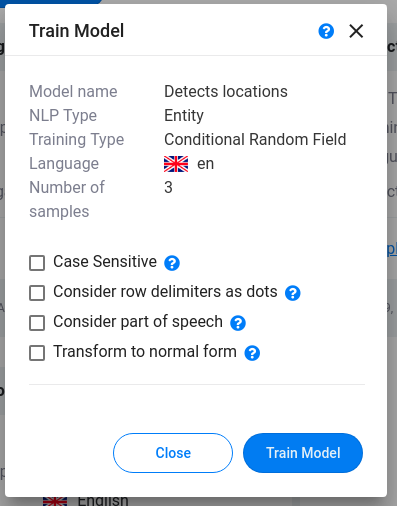
Task: Click the UK flag language icon
Action: 176,164
